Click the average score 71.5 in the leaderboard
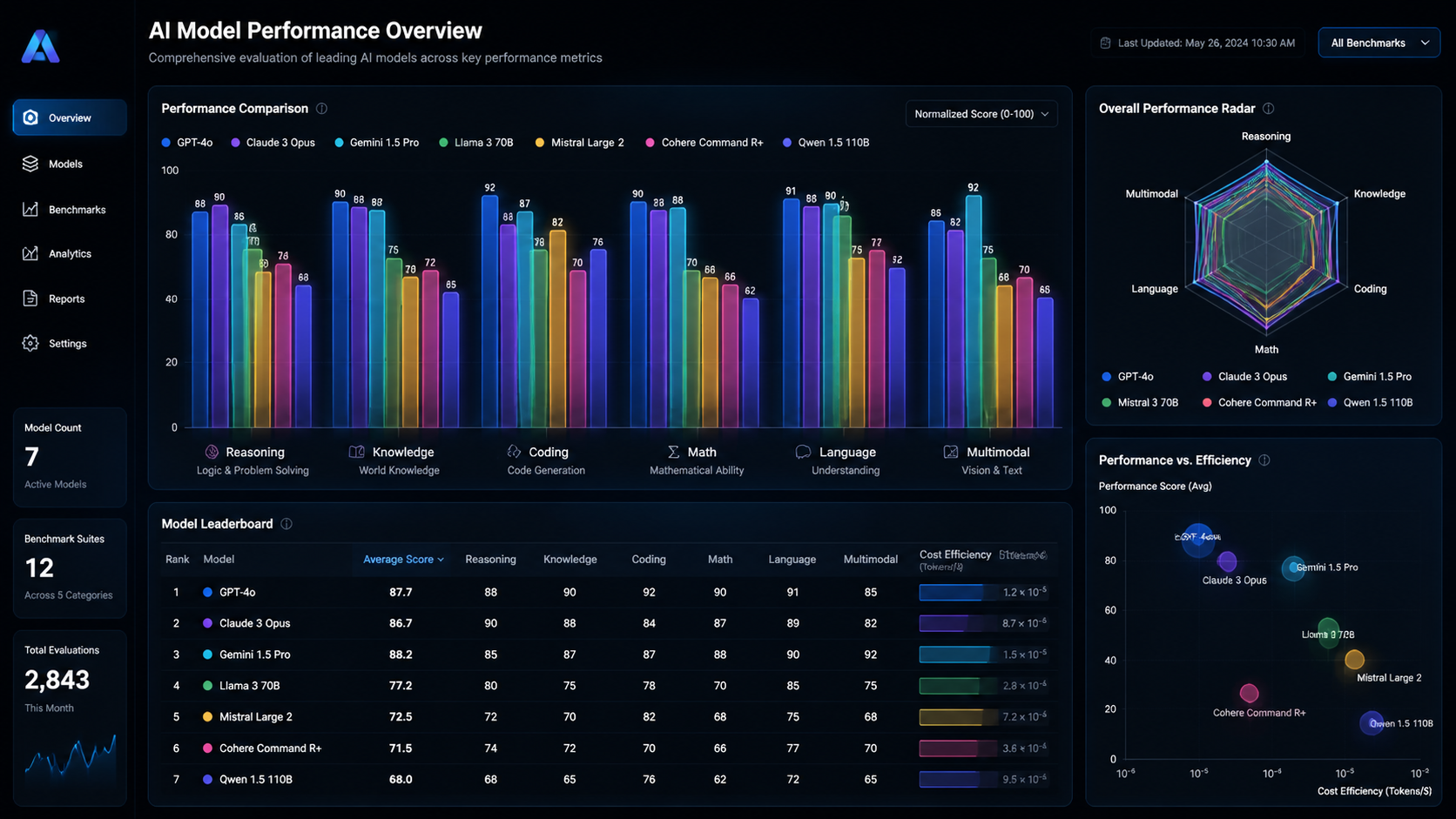Viewport: 1456px width, 819px height. coord(401,749)
